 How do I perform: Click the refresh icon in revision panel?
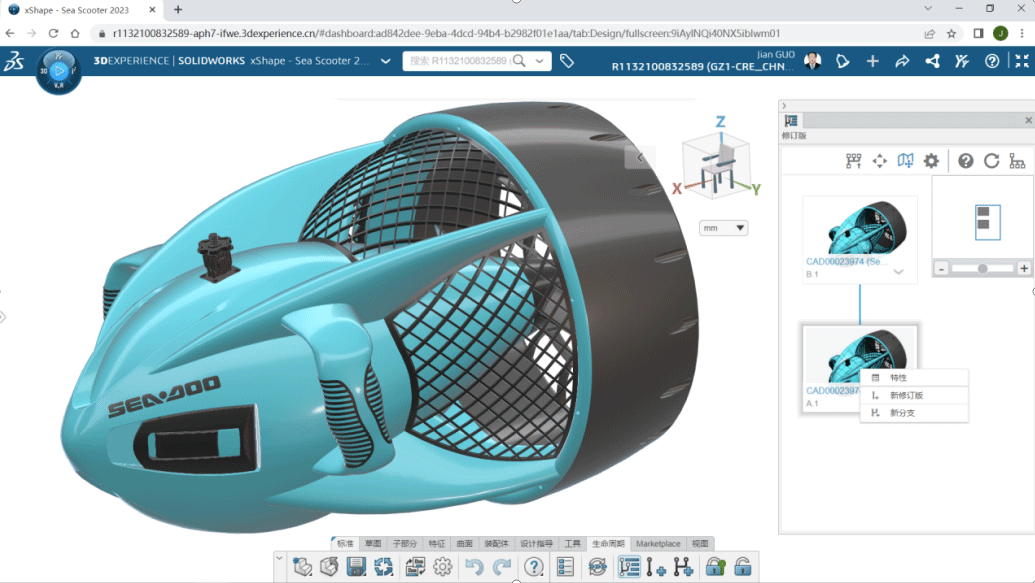pyautogui.click(x=991, y=161)
